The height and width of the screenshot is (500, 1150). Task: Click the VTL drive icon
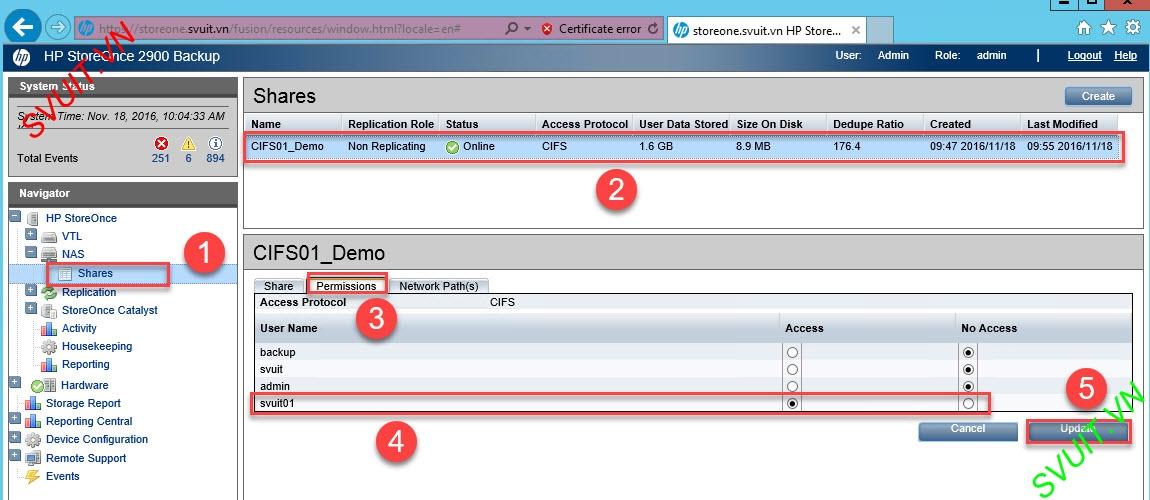[48, 237]
